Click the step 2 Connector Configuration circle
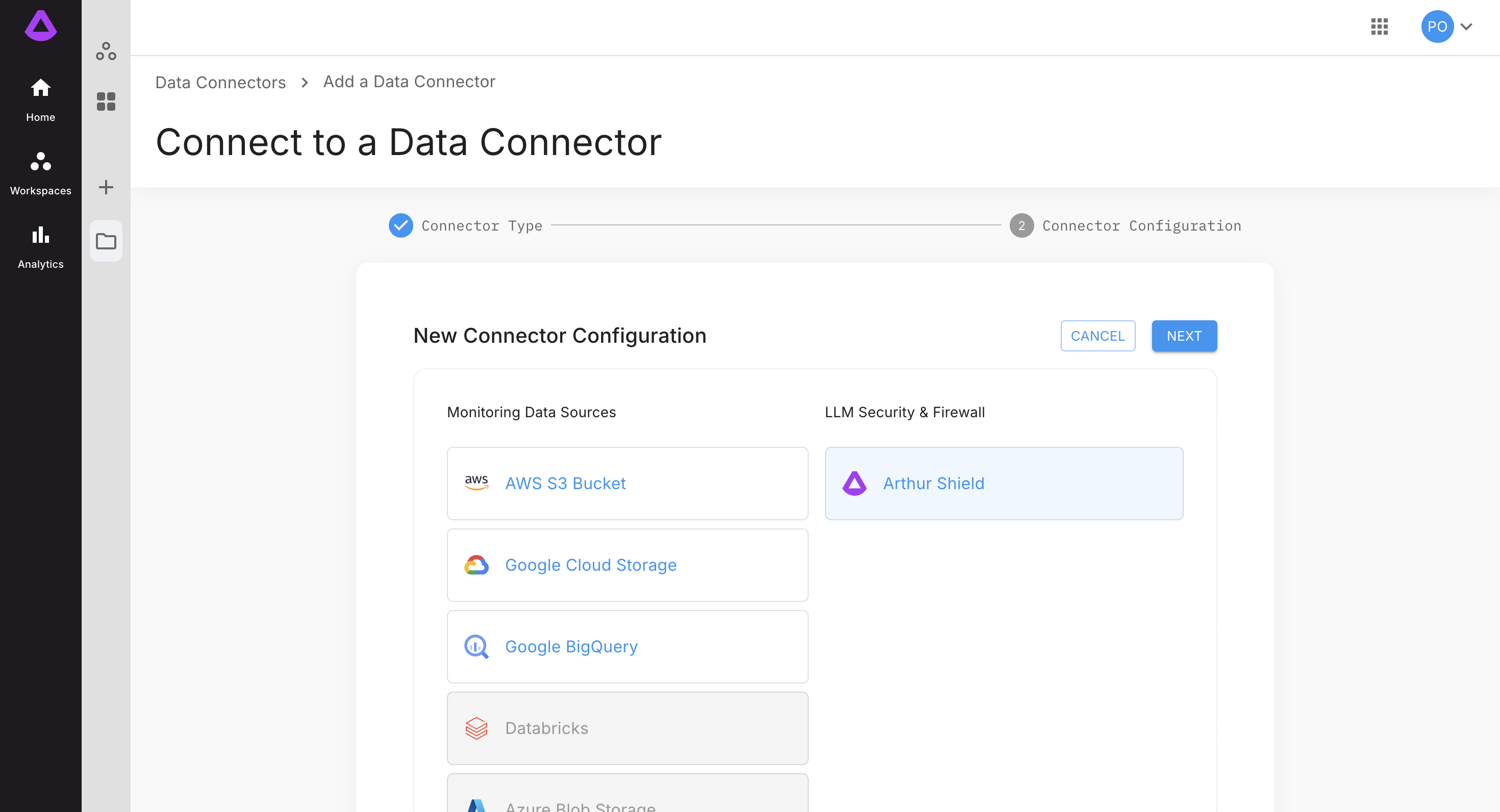Image resolution: width=1500 pixels, height=812 pixels. coord(1021,225)
